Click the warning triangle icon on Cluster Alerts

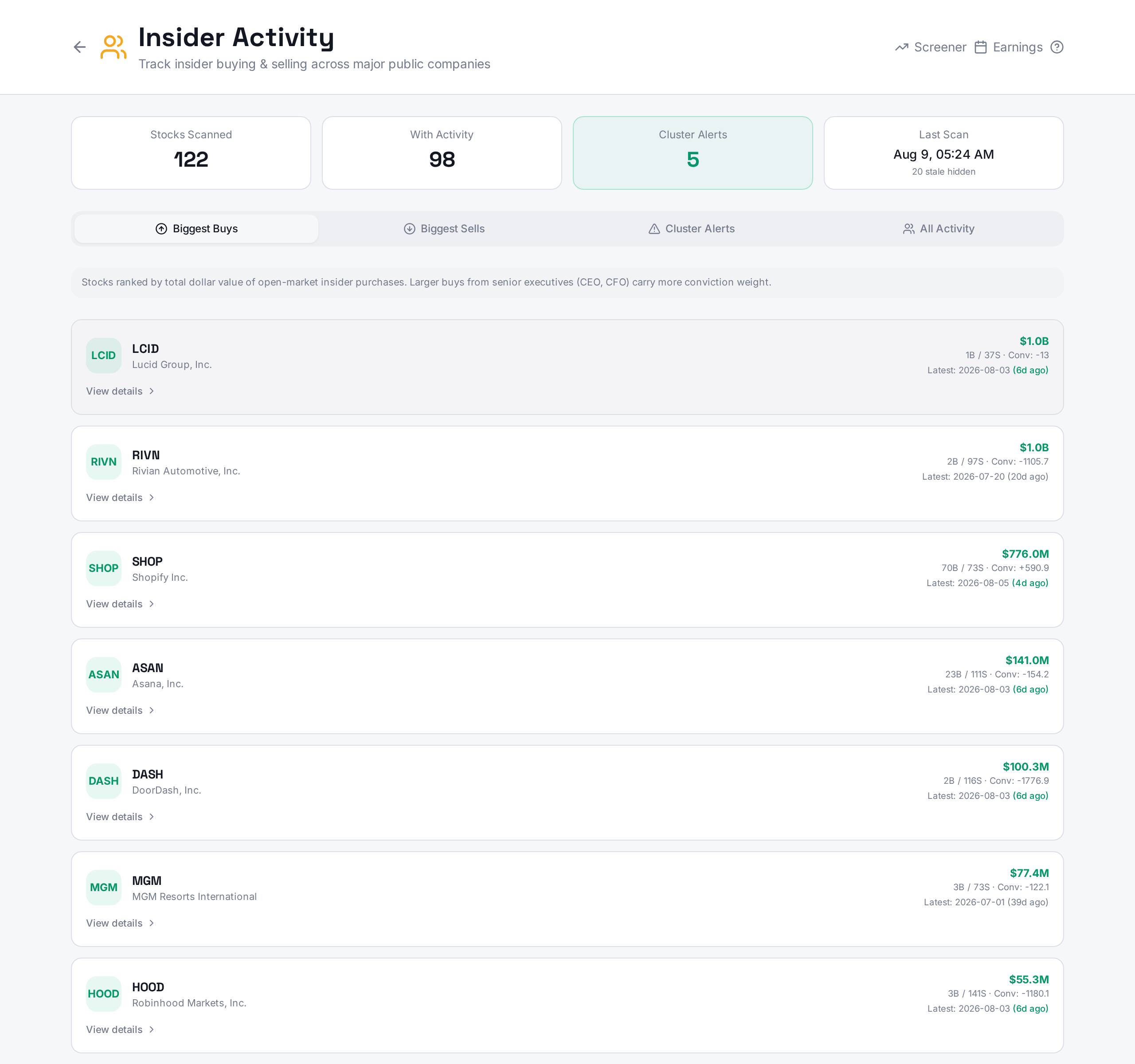pyautogui.click(x=654, y=229)
